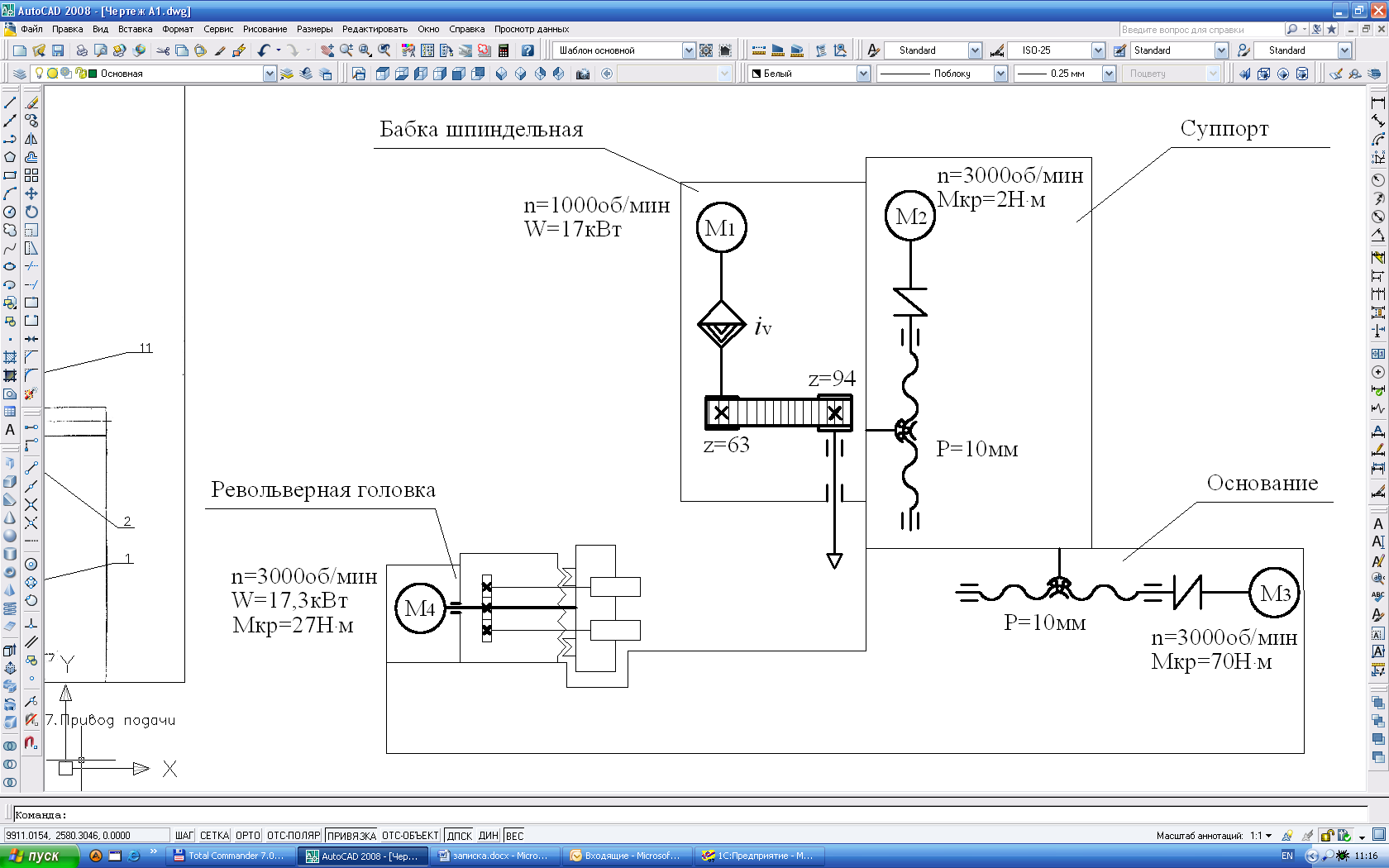Open the ISO-25 dimension style dropdown

[x=1098, y=50]
